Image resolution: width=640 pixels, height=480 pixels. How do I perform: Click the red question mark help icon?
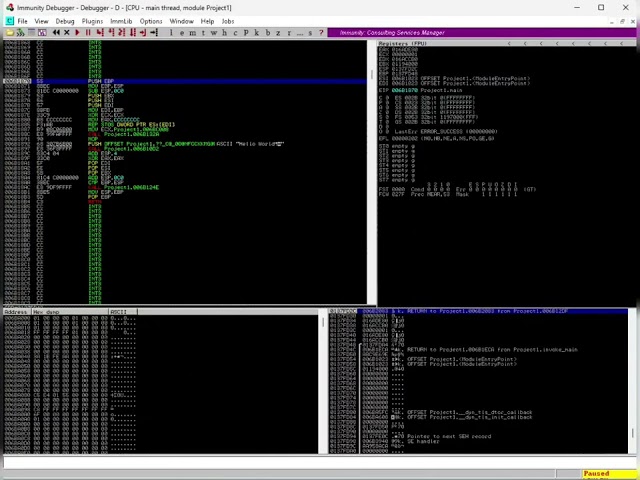tap(321, 33)
